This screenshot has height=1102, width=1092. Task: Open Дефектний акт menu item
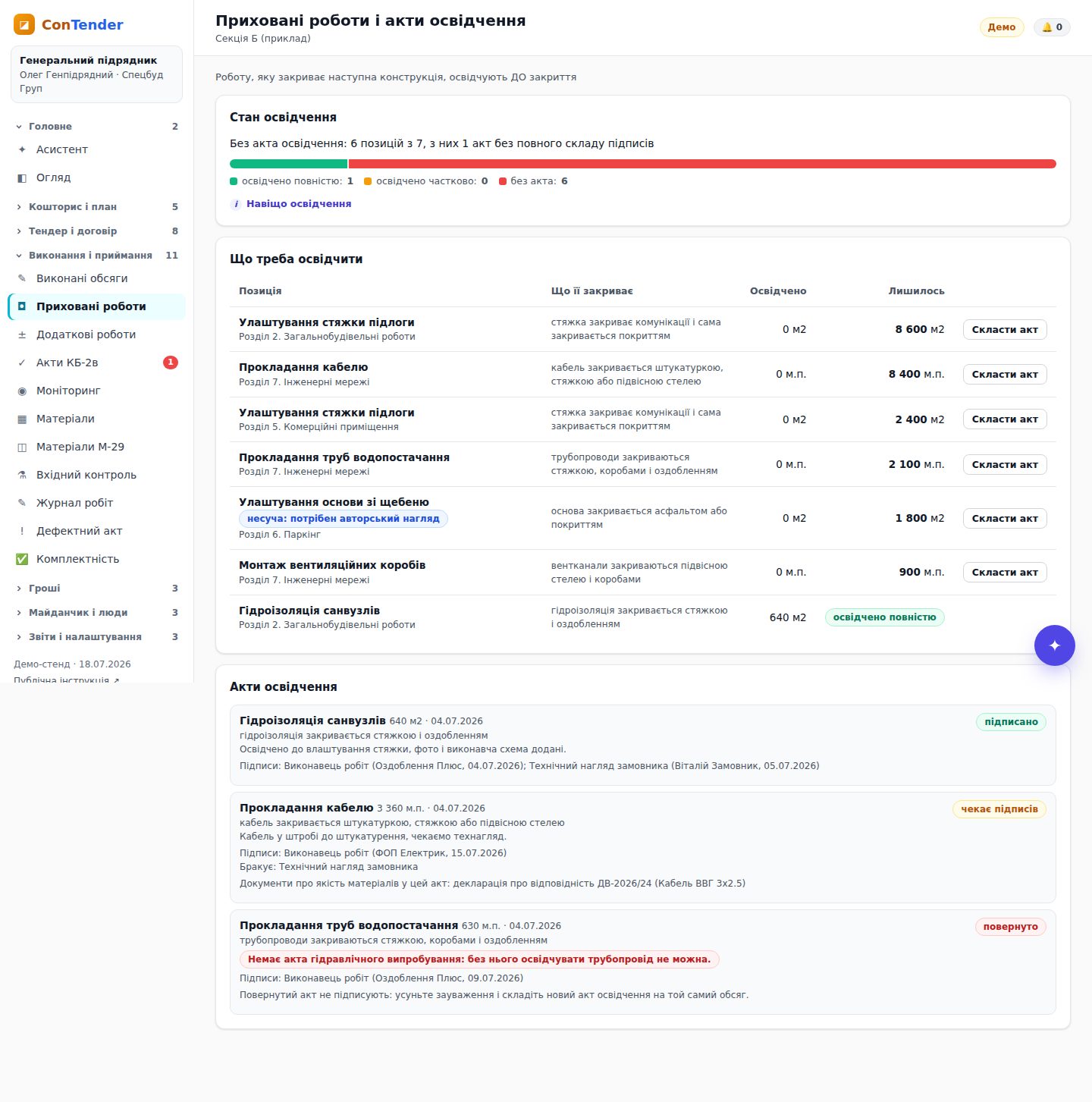[x=96, y=531]
